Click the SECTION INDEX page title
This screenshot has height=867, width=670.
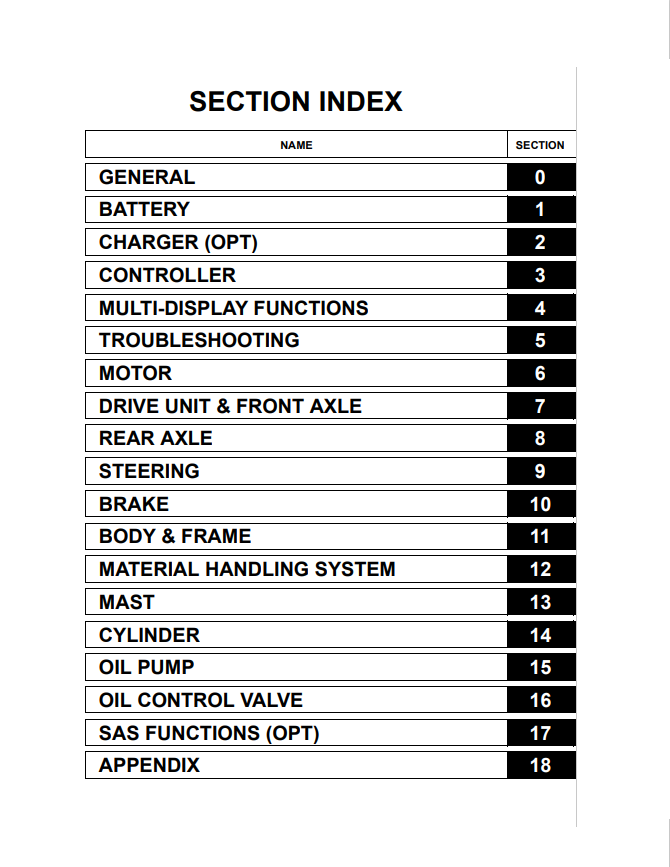[296, 102]
